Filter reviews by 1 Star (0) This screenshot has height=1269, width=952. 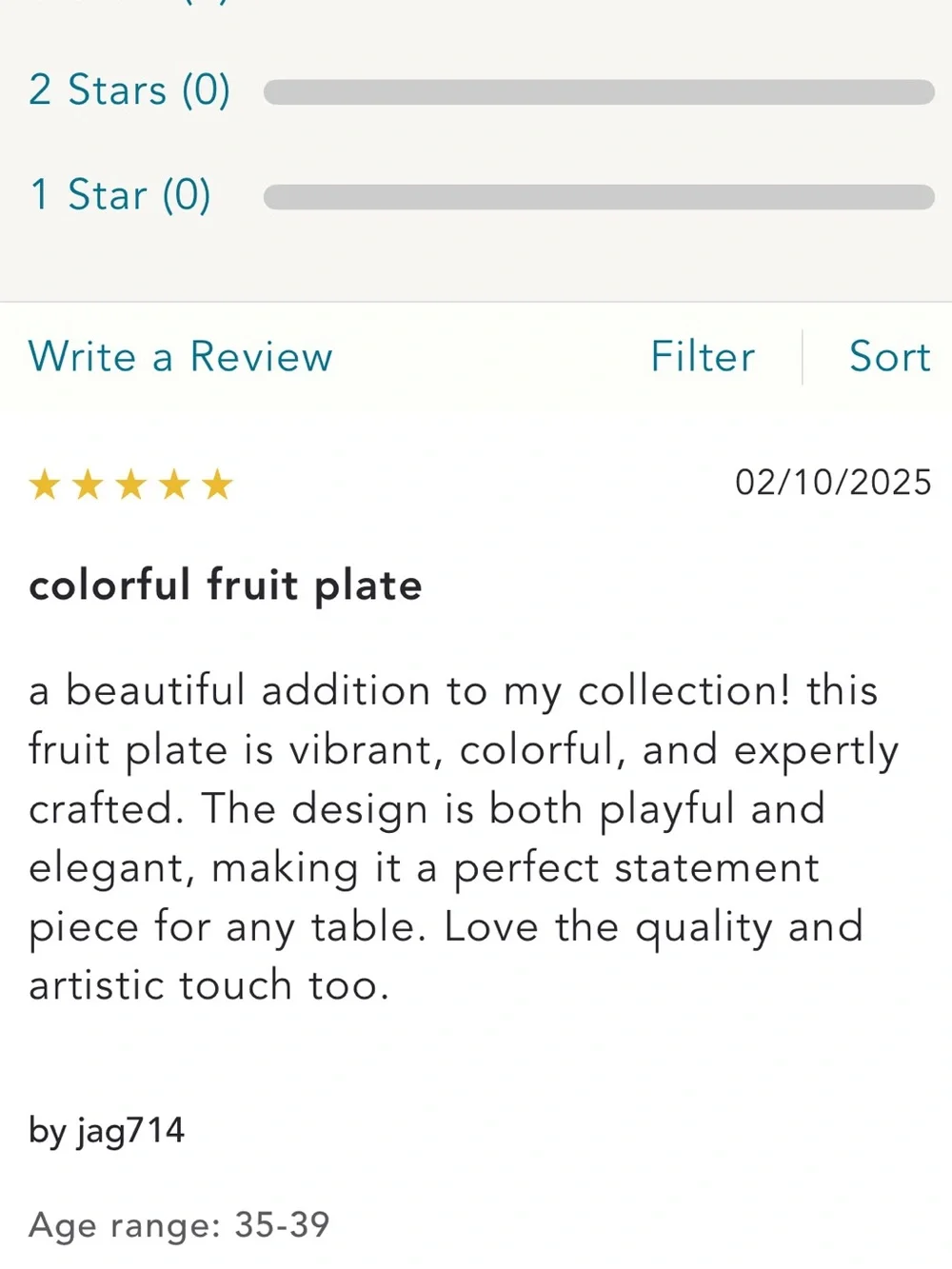120,195
